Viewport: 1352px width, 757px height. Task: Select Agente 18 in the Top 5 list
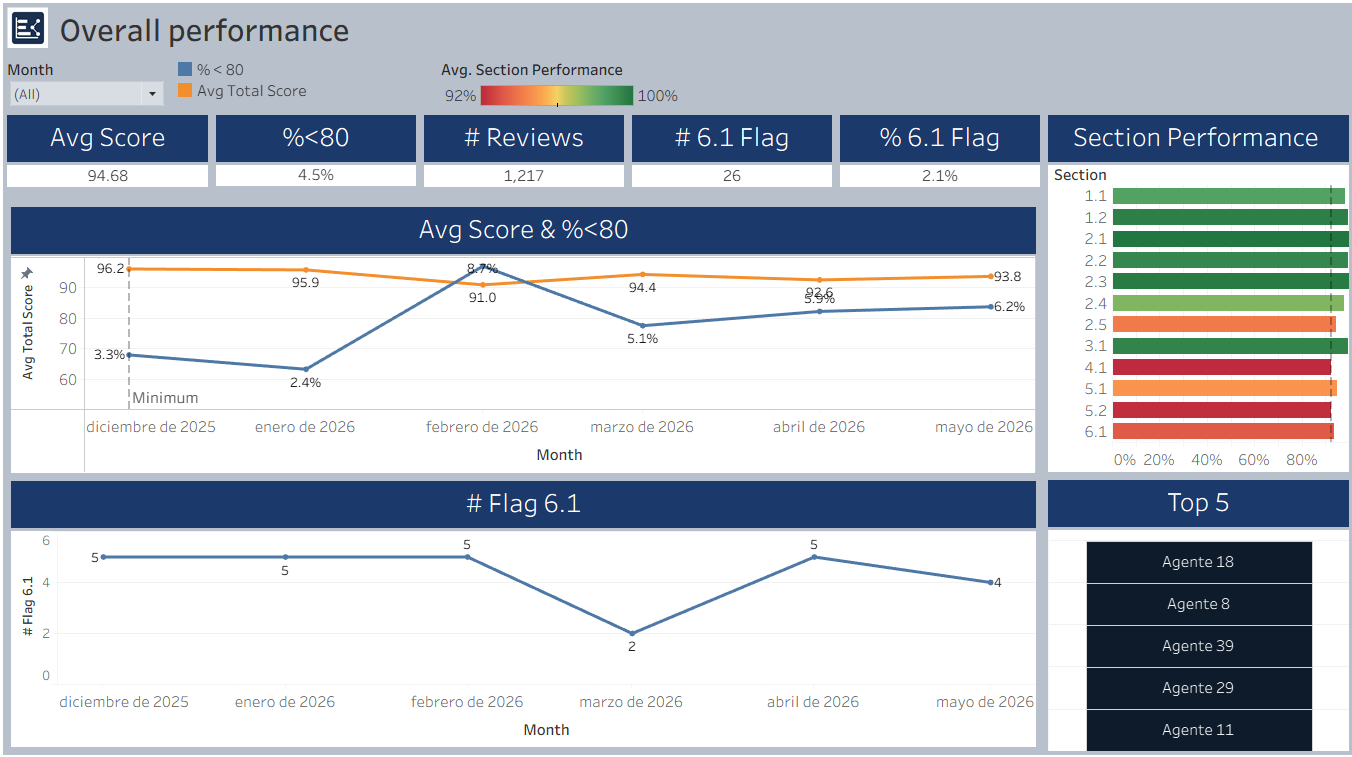point(1199,562)
